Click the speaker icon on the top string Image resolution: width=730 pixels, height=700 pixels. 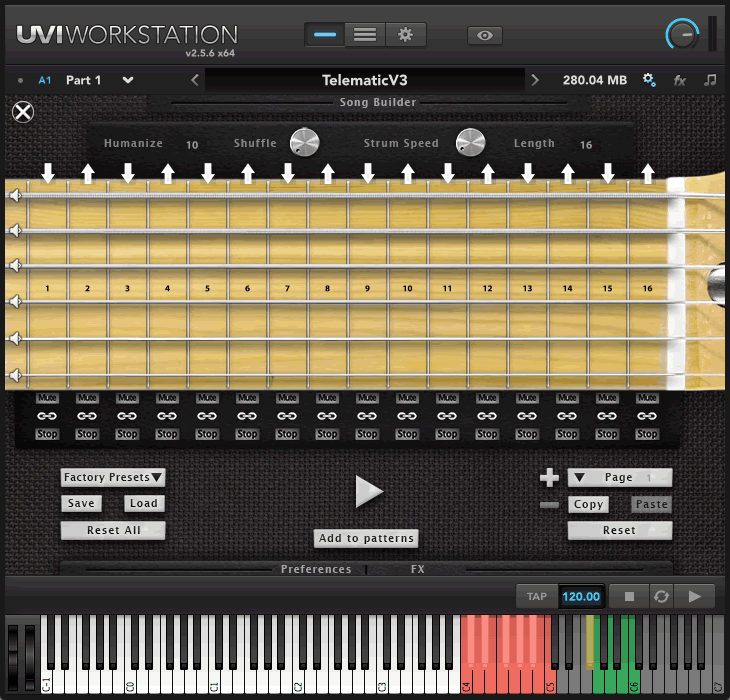tap(15, 196)
